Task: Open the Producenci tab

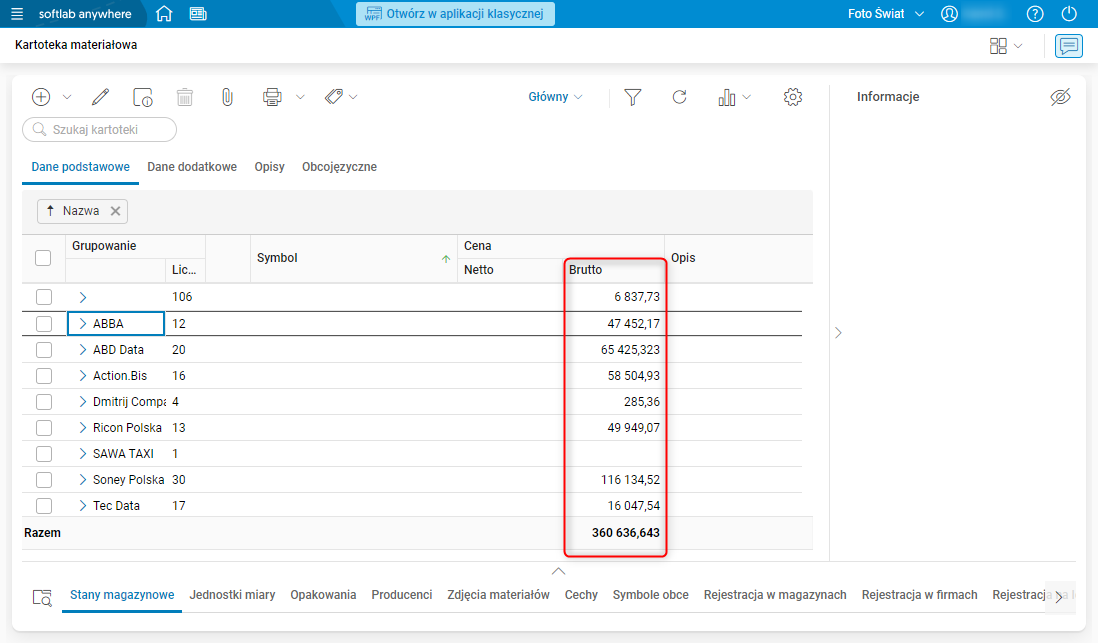Action: tap(402, 595)
